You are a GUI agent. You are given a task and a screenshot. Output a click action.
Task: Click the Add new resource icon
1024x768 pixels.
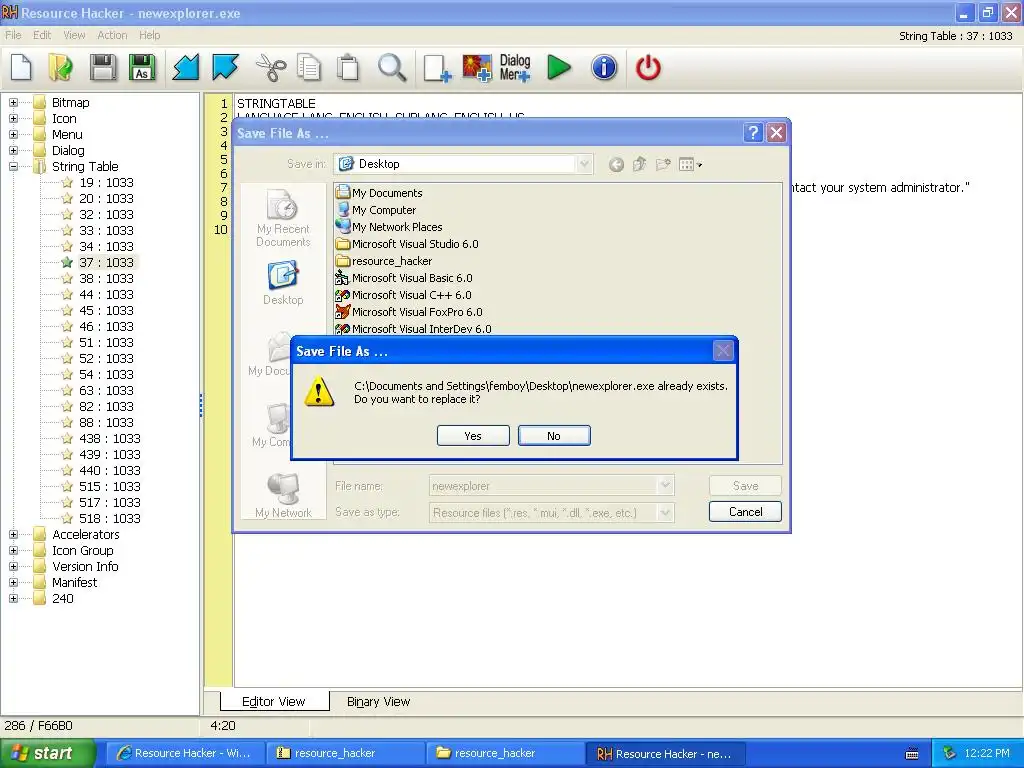click(436, 68)
